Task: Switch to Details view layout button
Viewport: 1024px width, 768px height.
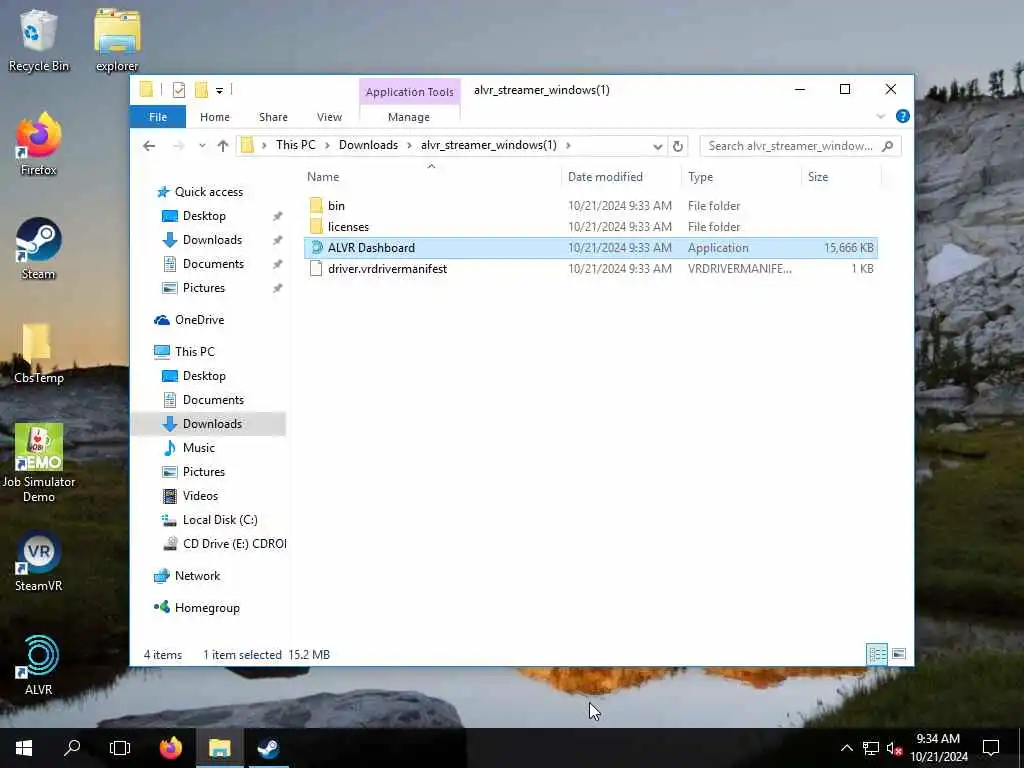Action: click(x=876, y=654)
